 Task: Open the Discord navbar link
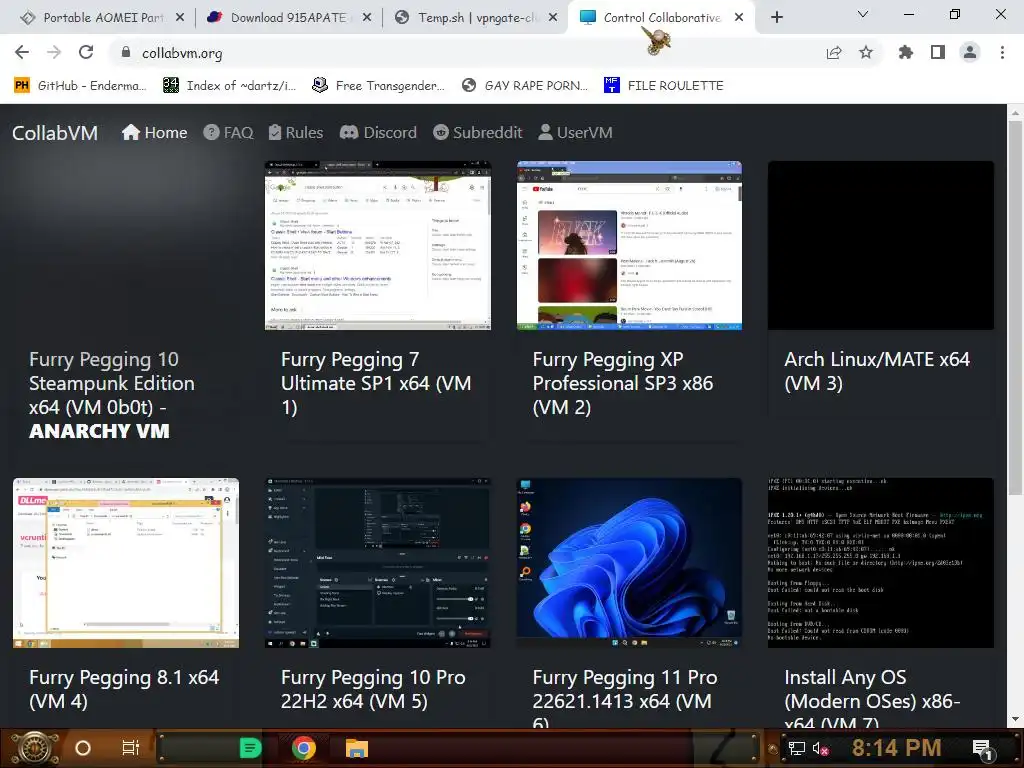[x=378, y=133]
